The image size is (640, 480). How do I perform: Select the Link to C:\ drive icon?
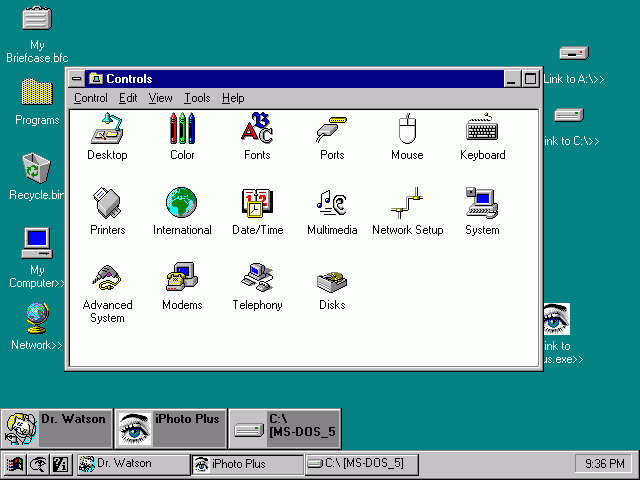[x=569, y=115]
